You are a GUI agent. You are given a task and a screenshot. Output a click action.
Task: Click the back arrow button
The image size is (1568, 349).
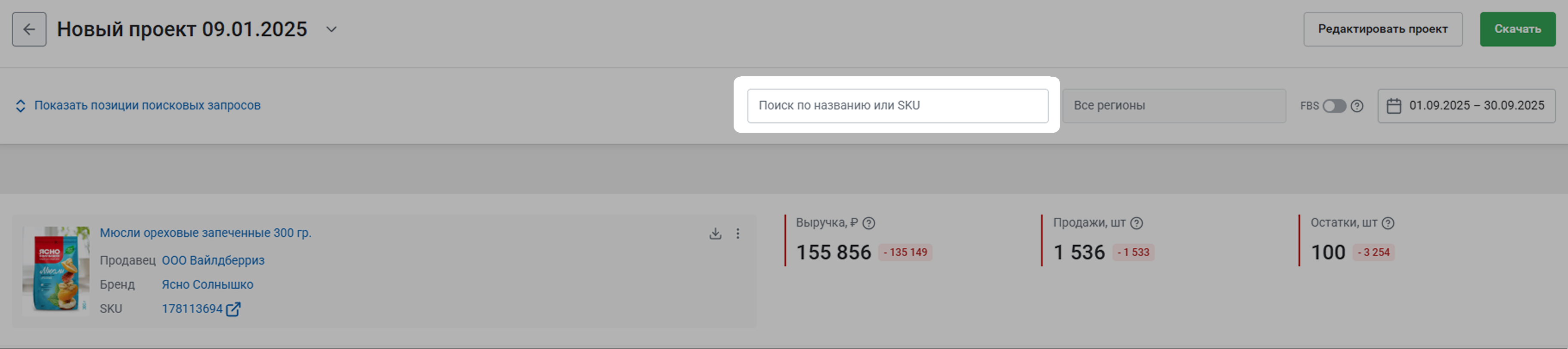[x=28, y=29]
